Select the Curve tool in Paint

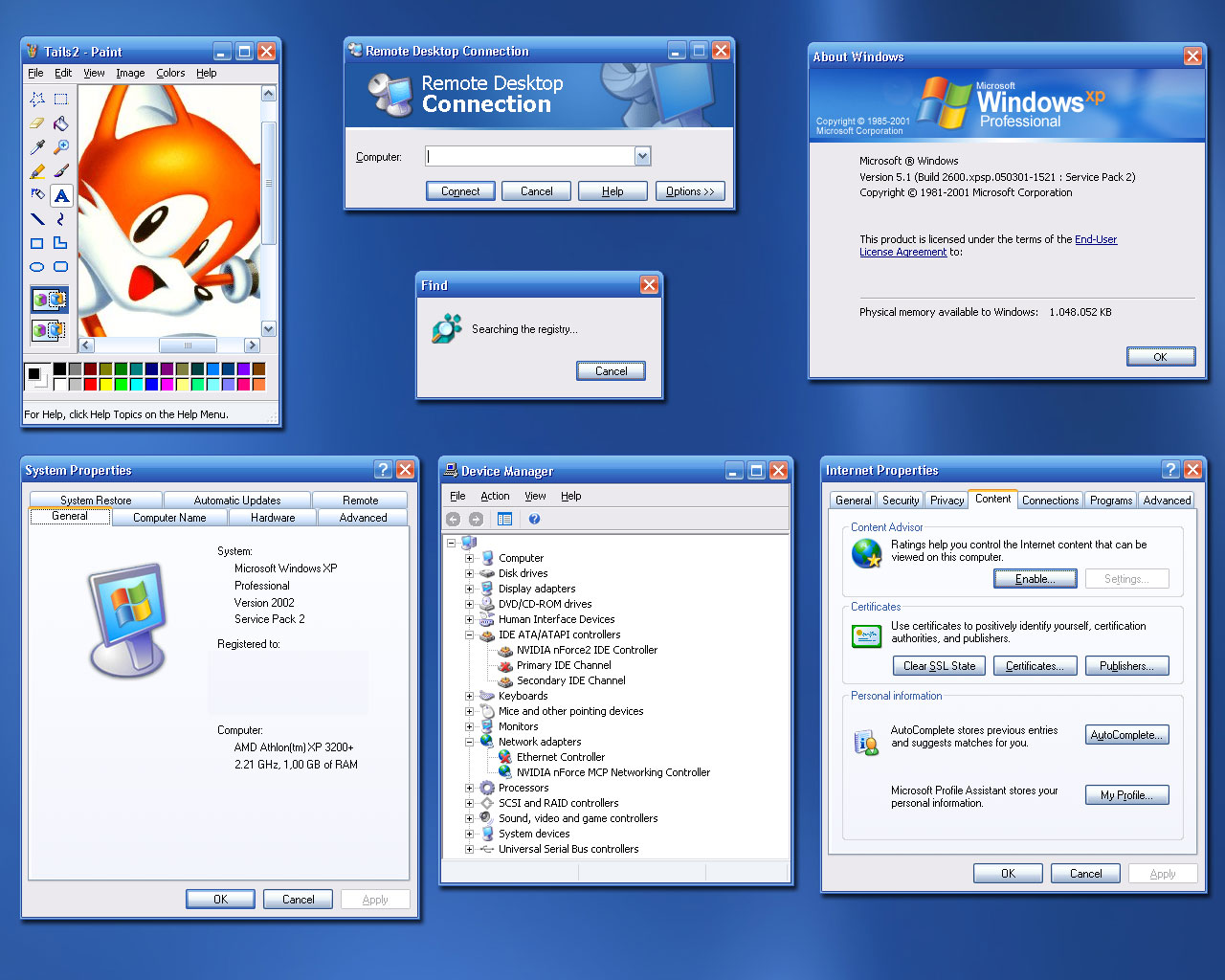tap(60, 218)
